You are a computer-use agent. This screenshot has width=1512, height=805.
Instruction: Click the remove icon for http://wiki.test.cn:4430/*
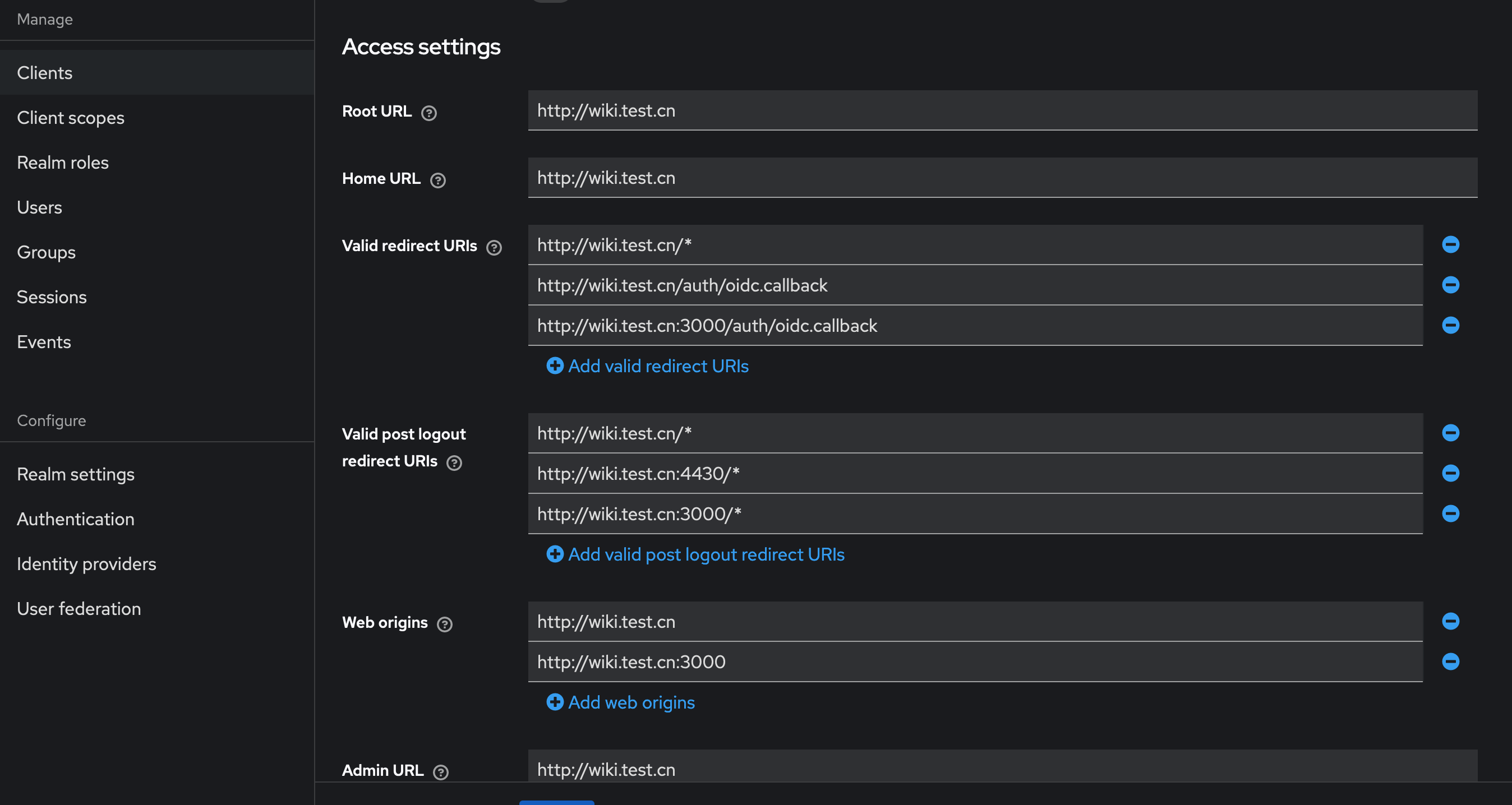(x=1451, y=473)
